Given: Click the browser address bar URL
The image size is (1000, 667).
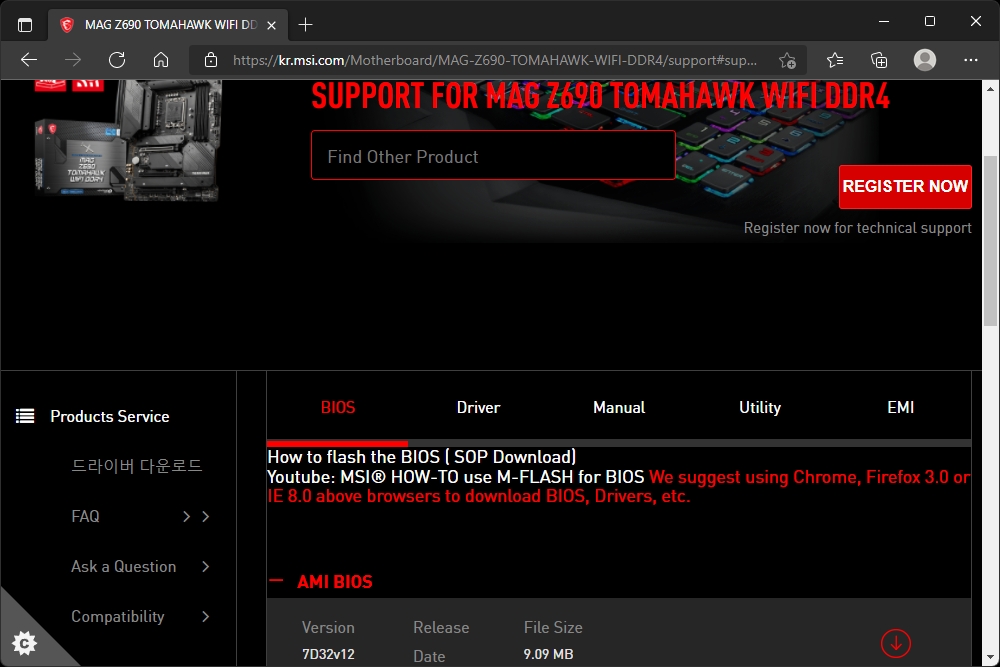Looking at the screenshot, I should coord(495,61).
